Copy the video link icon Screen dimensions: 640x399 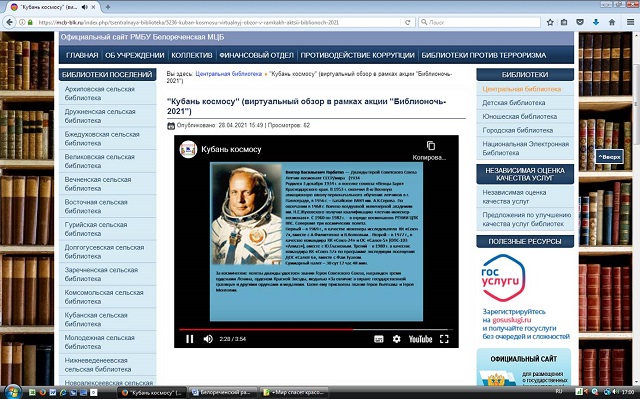tap(431, 146)
